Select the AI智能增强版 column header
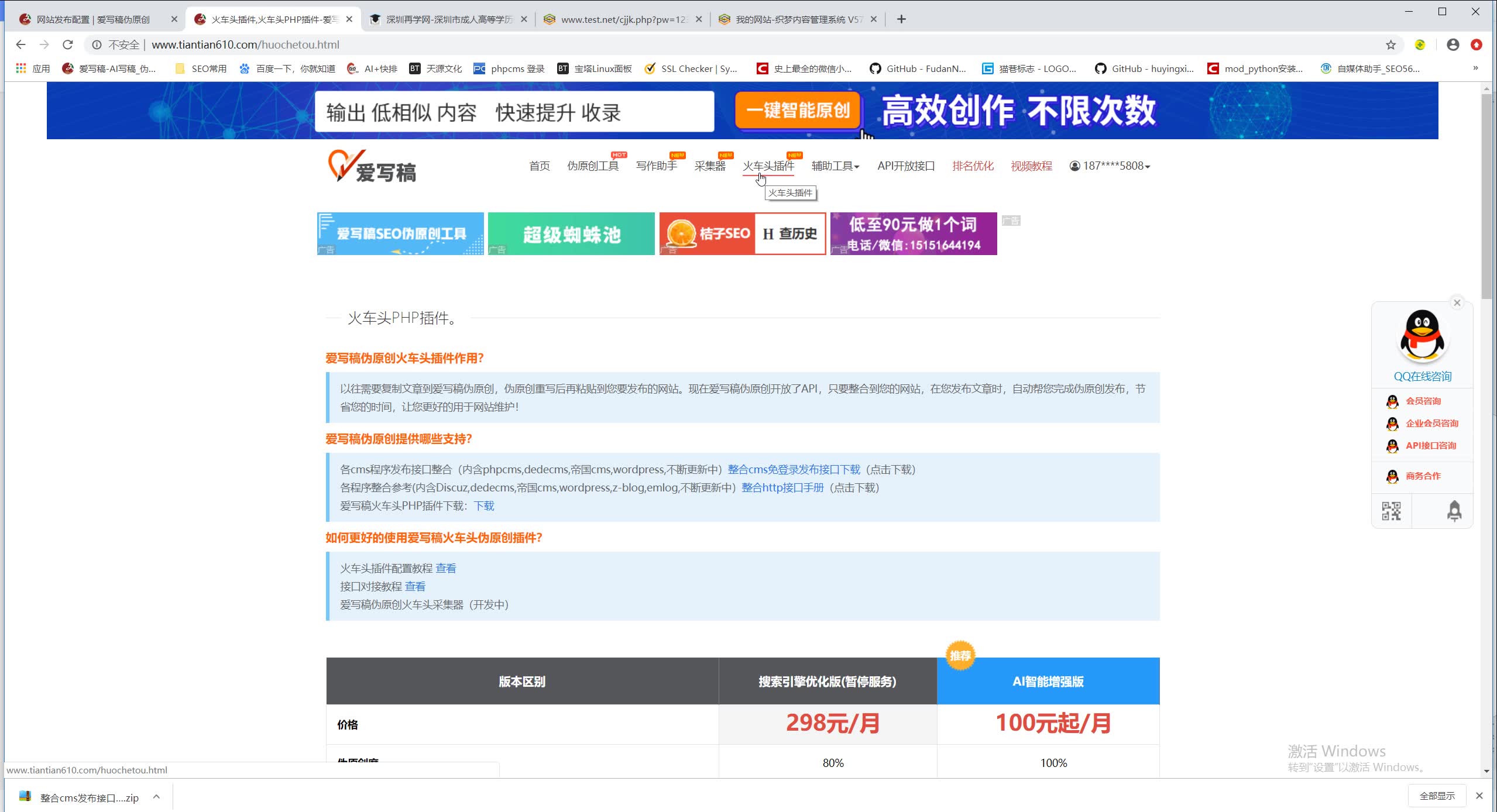 pyautogui.click(x=1048, y=682)
